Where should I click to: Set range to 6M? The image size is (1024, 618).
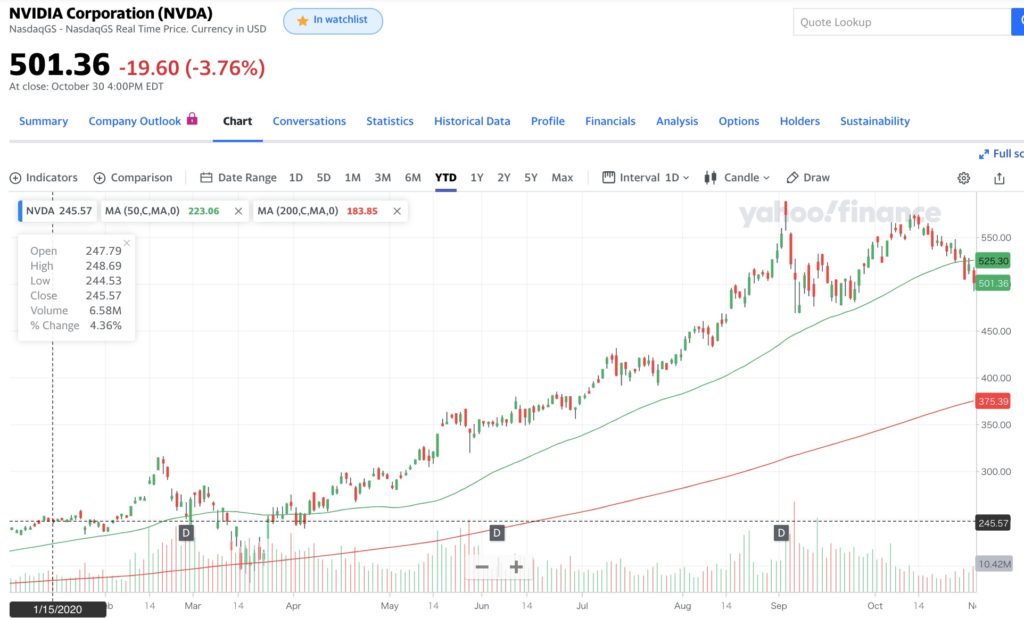click(x=413, y=177)
